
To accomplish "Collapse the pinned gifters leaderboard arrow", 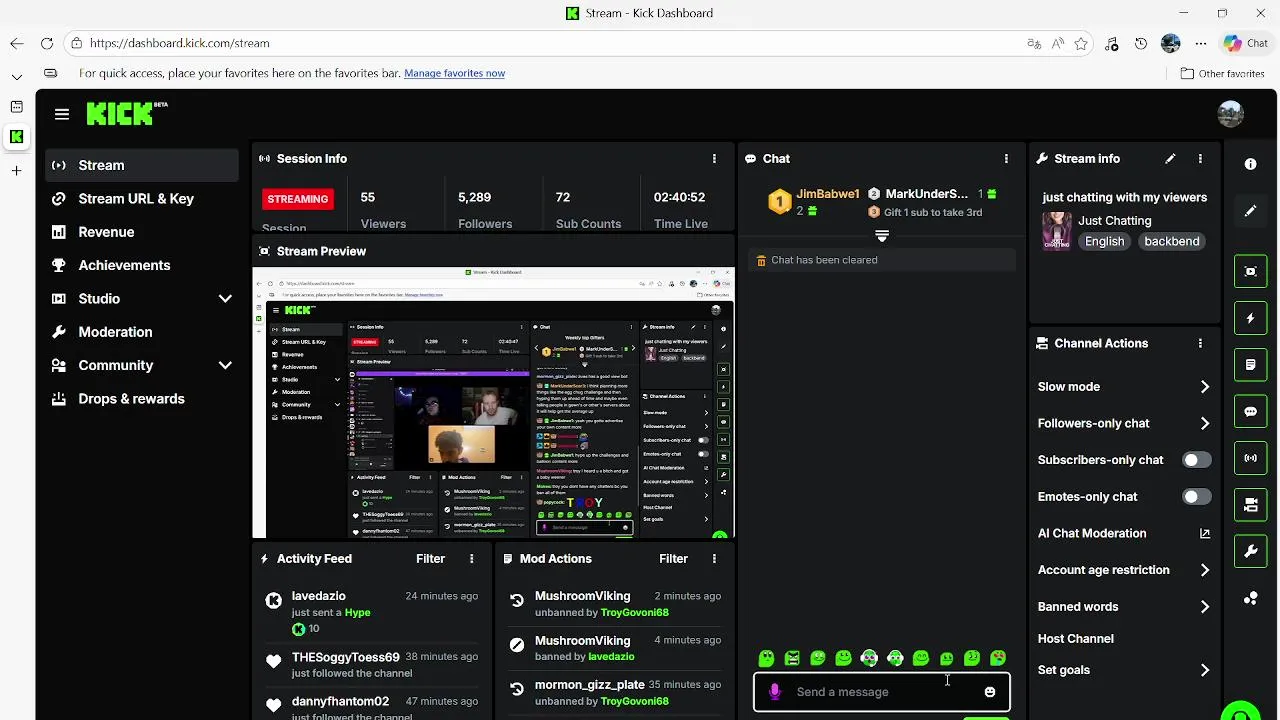I will pyautogui.click(x=882, y=236).
